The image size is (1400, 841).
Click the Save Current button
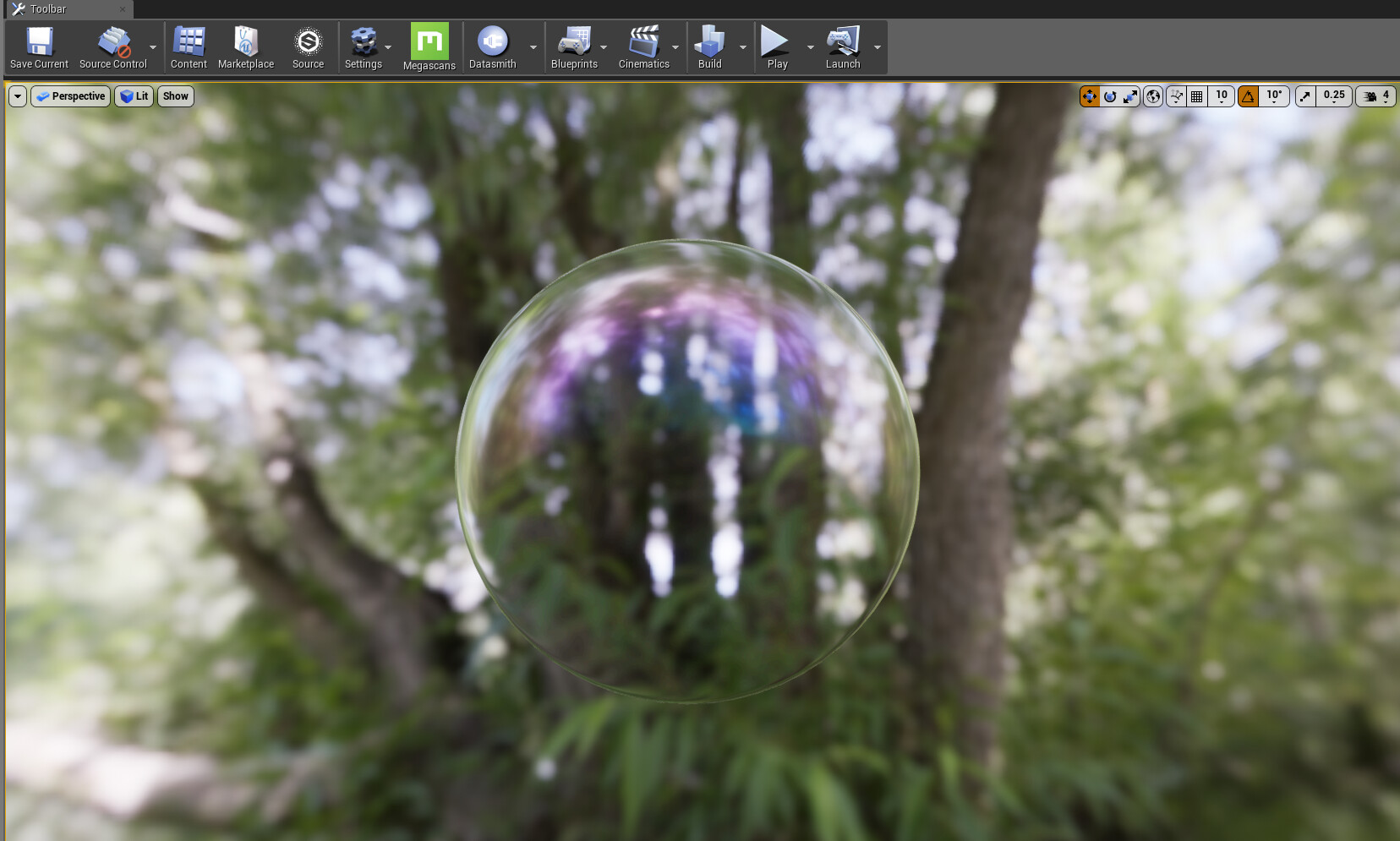click(x=39, y=46)
